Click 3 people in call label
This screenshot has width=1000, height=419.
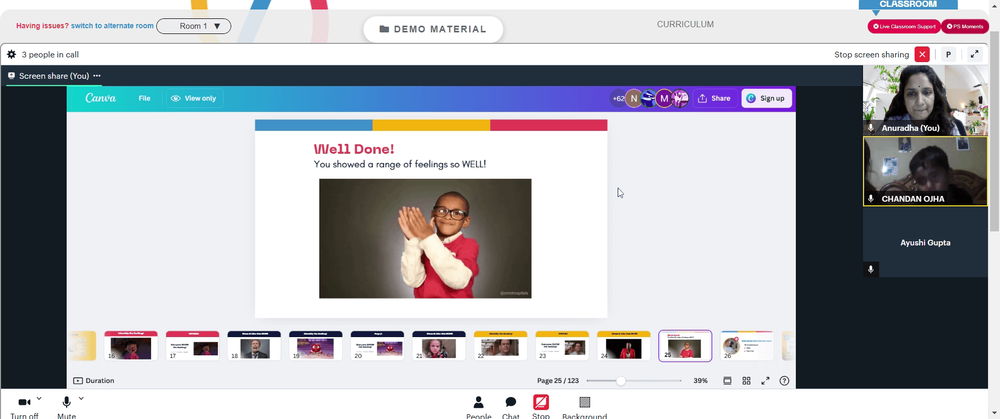pyautogui.click(x=50, y=55)
